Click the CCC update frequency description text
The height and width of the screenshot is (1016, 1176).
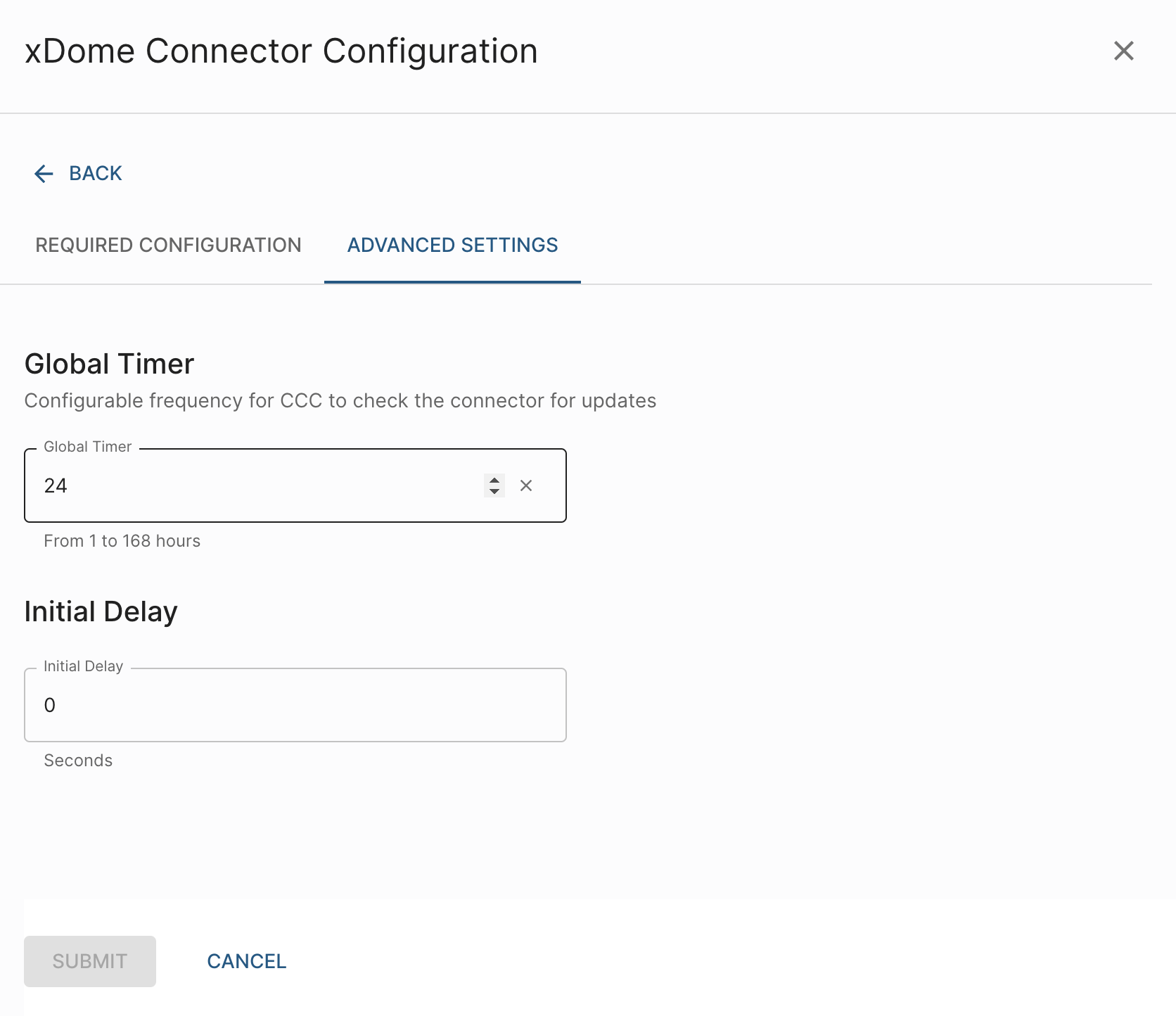point(340,401)
